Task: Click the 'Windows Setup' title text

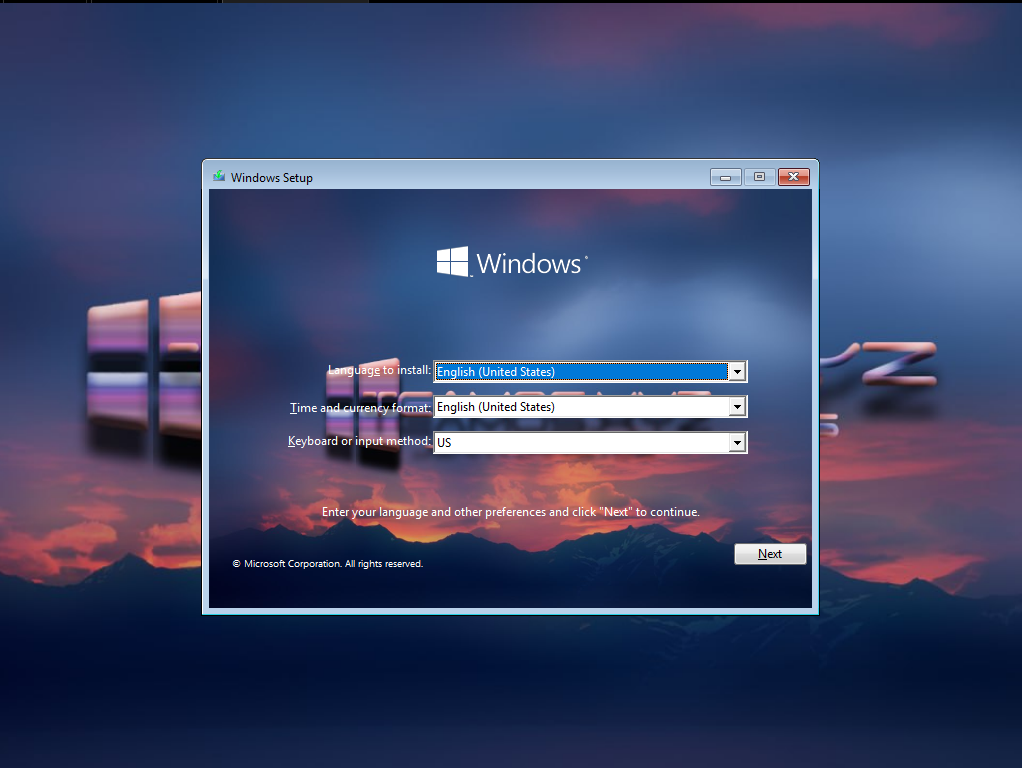Action: 272,178
